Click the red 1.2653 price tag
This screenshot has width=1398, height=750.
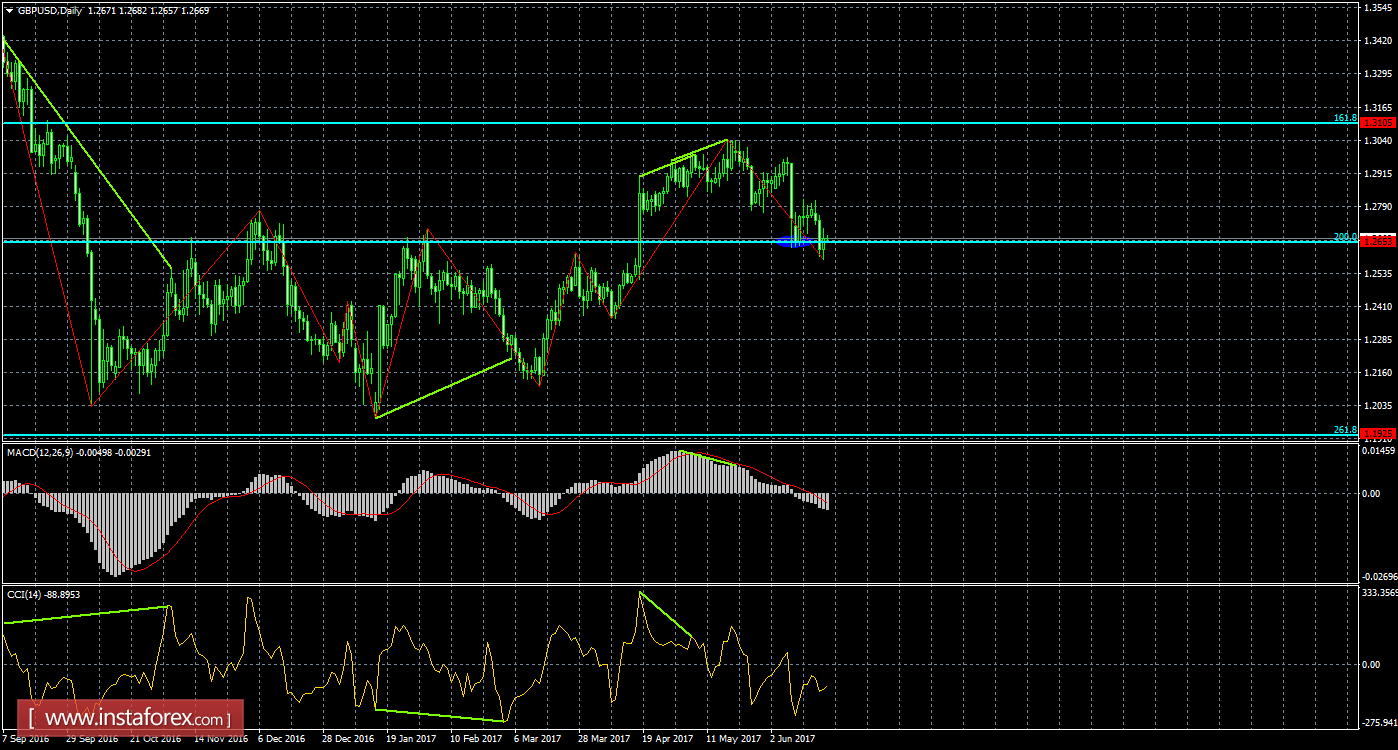point(1378,241)
